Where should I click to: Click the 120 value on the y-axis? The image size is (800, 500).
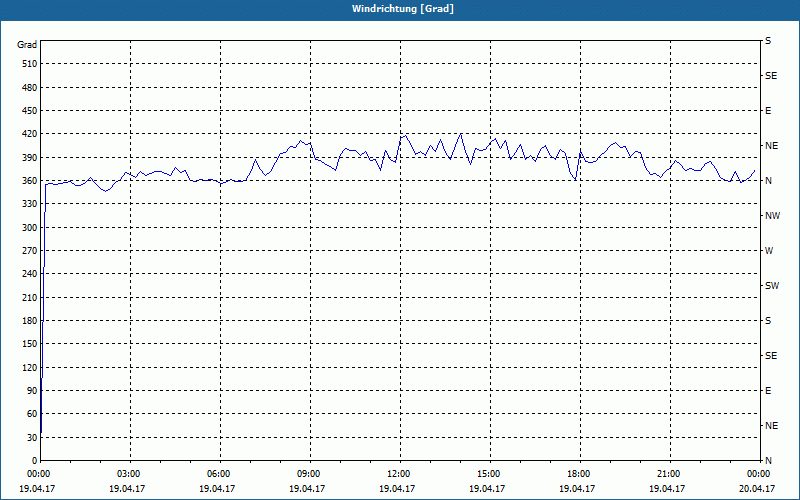coord(30,367)
